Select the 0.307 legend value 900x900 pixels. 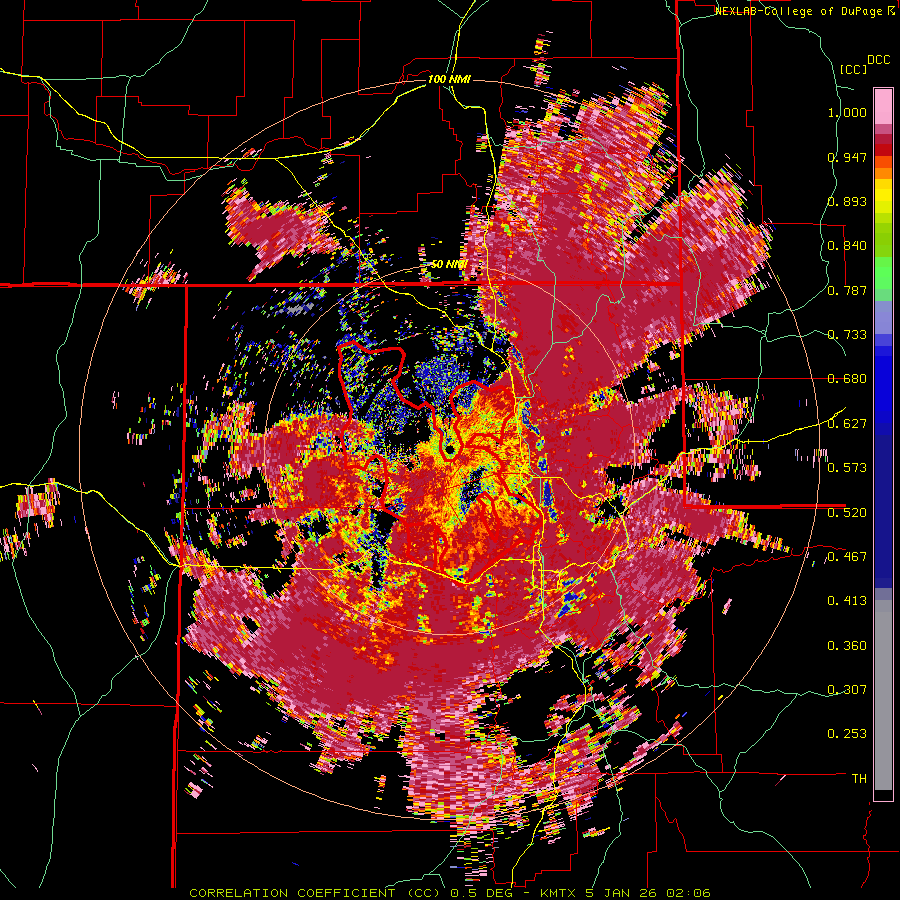coord(847,690)
